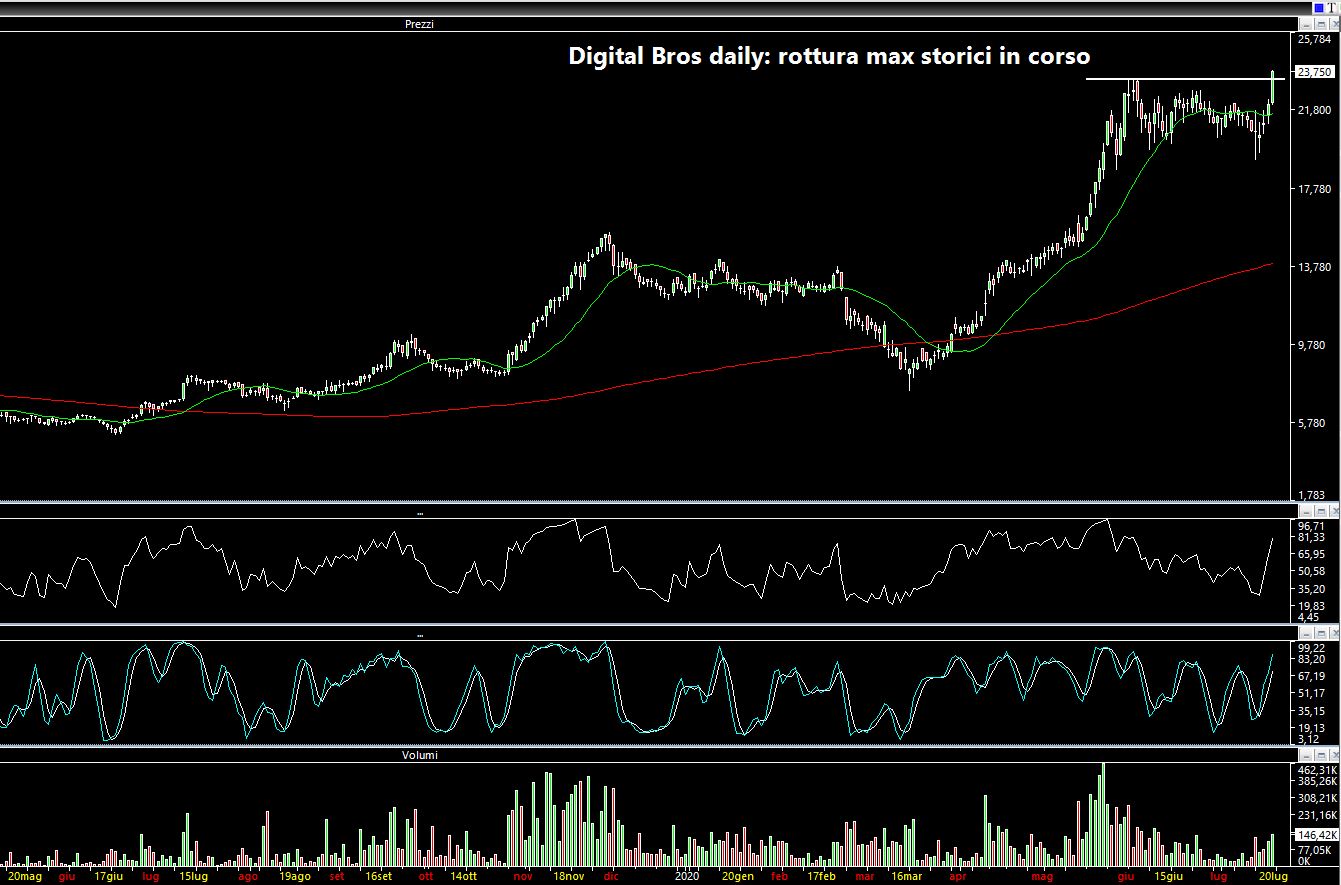Minimize the Prezzi price panel
1341x885 pixels.
click(1306, 23)
